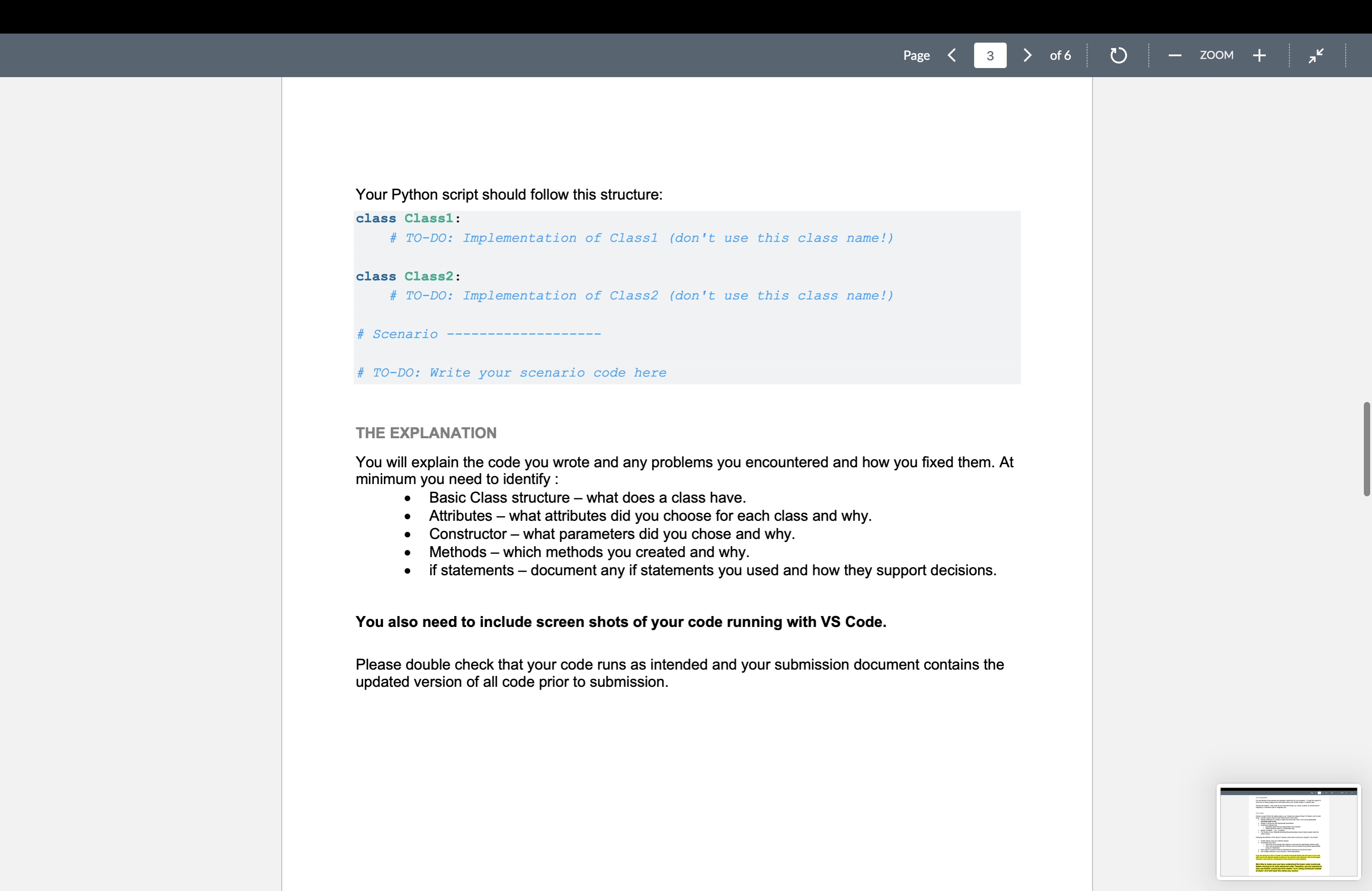The width and height of the screenshot is (1372, 891).
Task: Open the page preview thumbnail
Action: (x=1289, y=832)
